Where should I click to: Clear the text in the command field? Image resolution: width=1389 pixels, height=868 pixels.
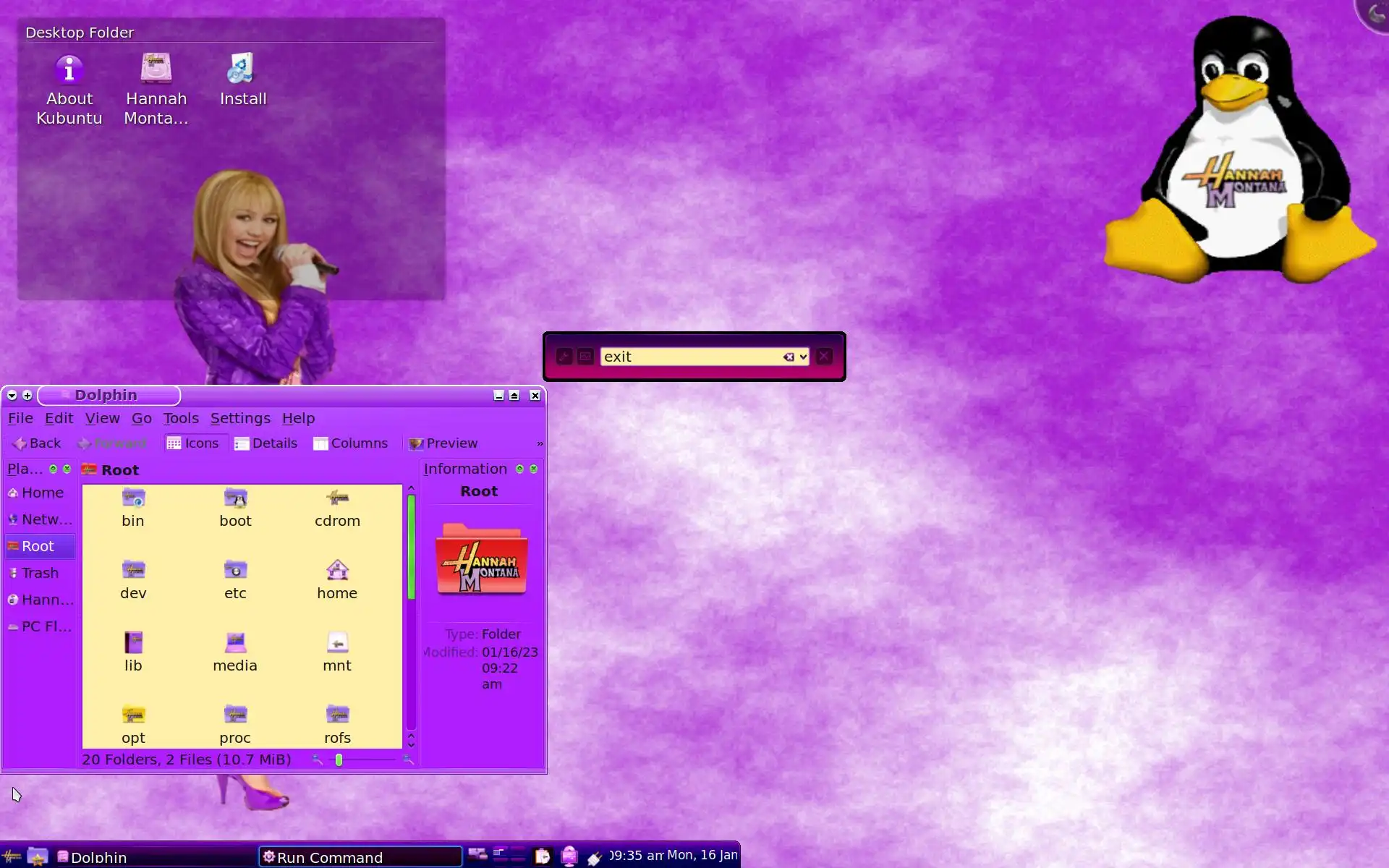pos(789,357)
